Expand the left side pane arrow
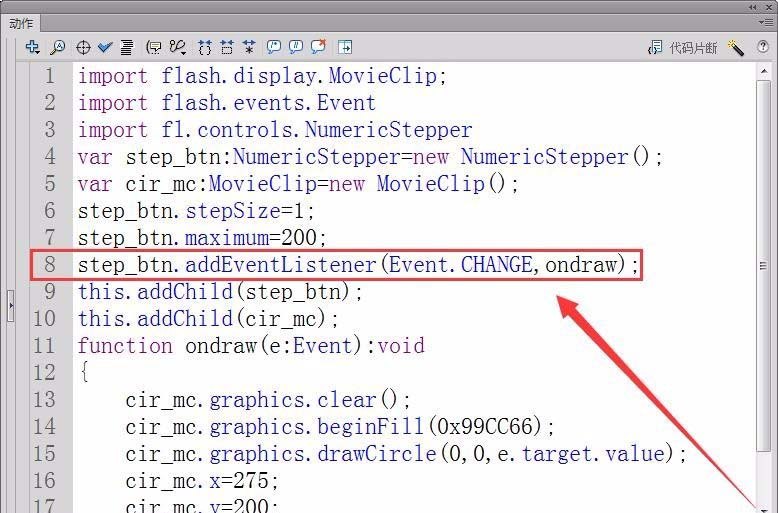 [x=11, y=306]
